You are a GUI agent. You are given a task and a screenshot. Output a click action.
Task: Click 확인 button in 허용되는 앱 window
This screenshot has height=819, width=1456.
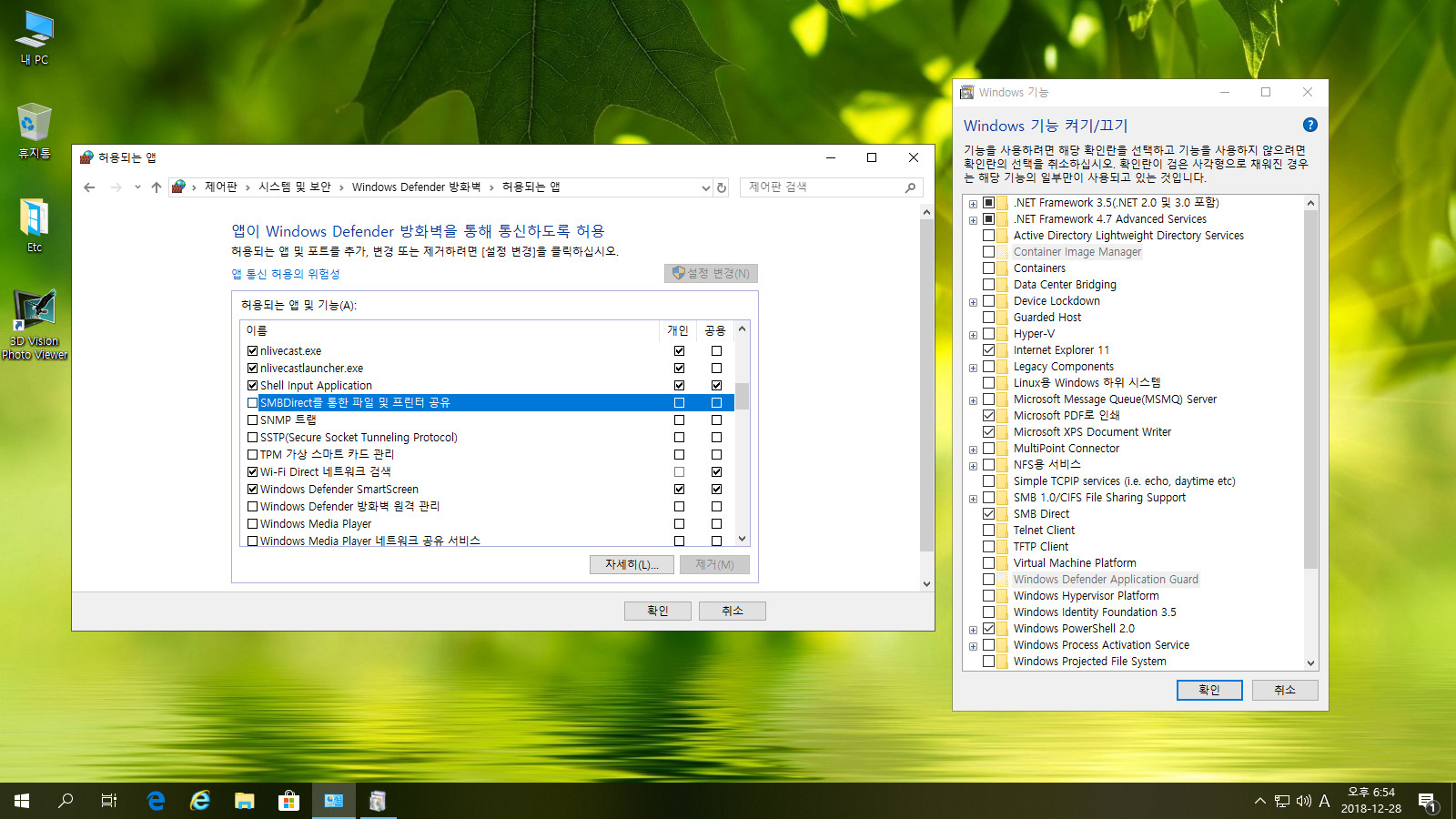point(658,611)
